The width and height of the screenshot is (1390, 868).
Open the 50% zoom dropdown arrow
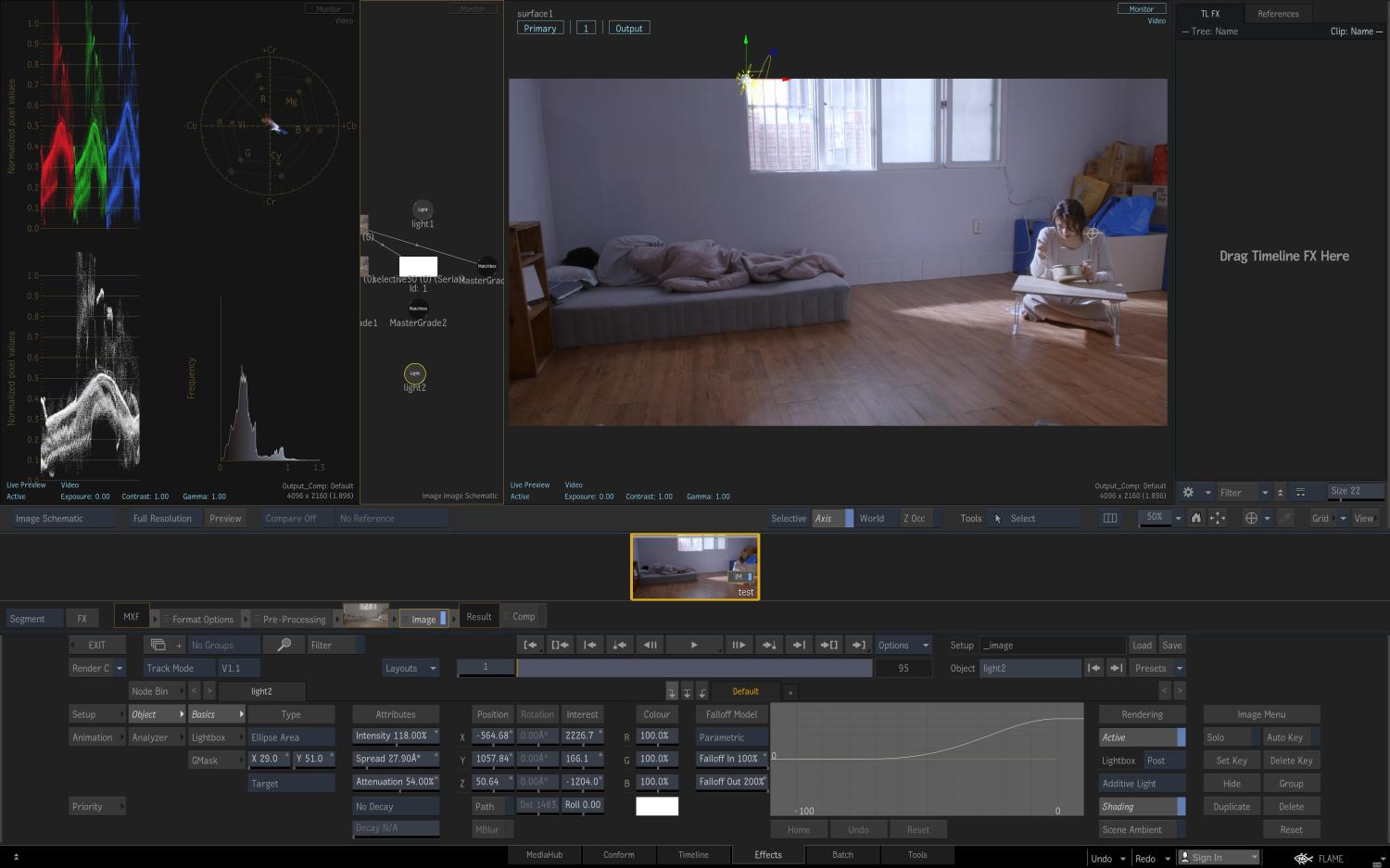(1178, 519)
